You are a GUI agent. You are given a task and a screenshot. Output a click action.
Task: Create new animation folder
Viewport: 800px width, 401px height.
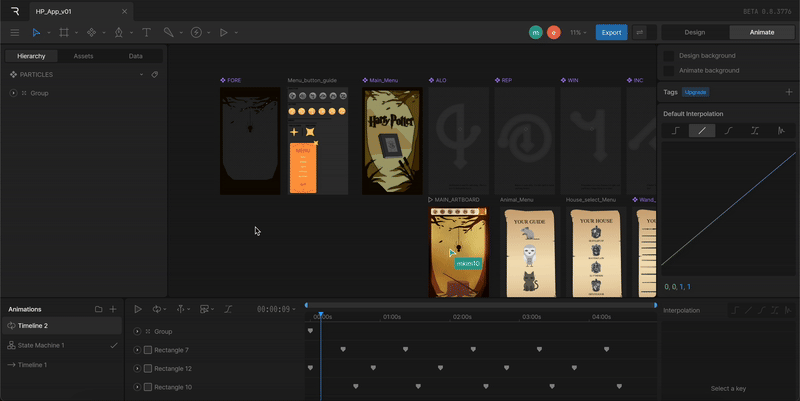(98, 309)
